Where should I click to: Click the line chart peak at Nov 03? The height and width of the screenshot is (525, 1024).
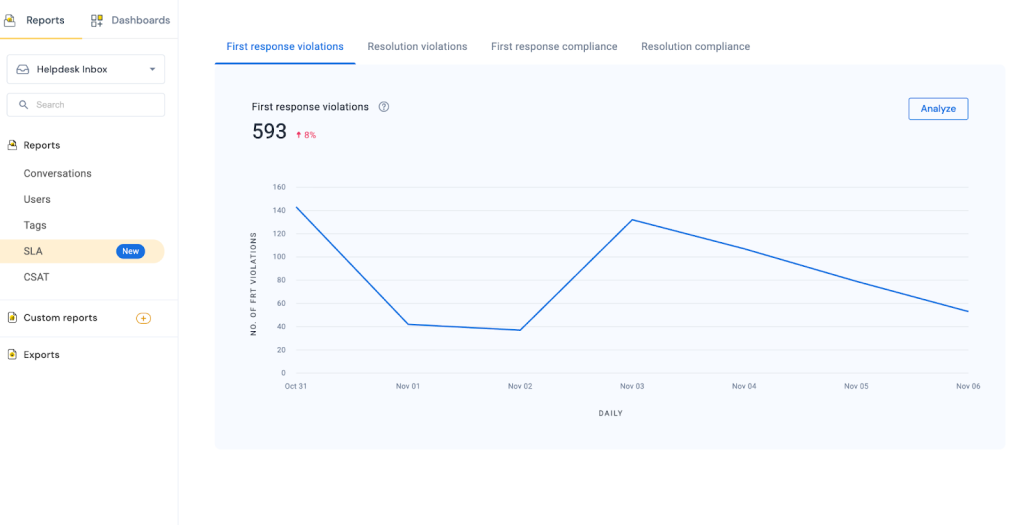[x=632, y=219]
